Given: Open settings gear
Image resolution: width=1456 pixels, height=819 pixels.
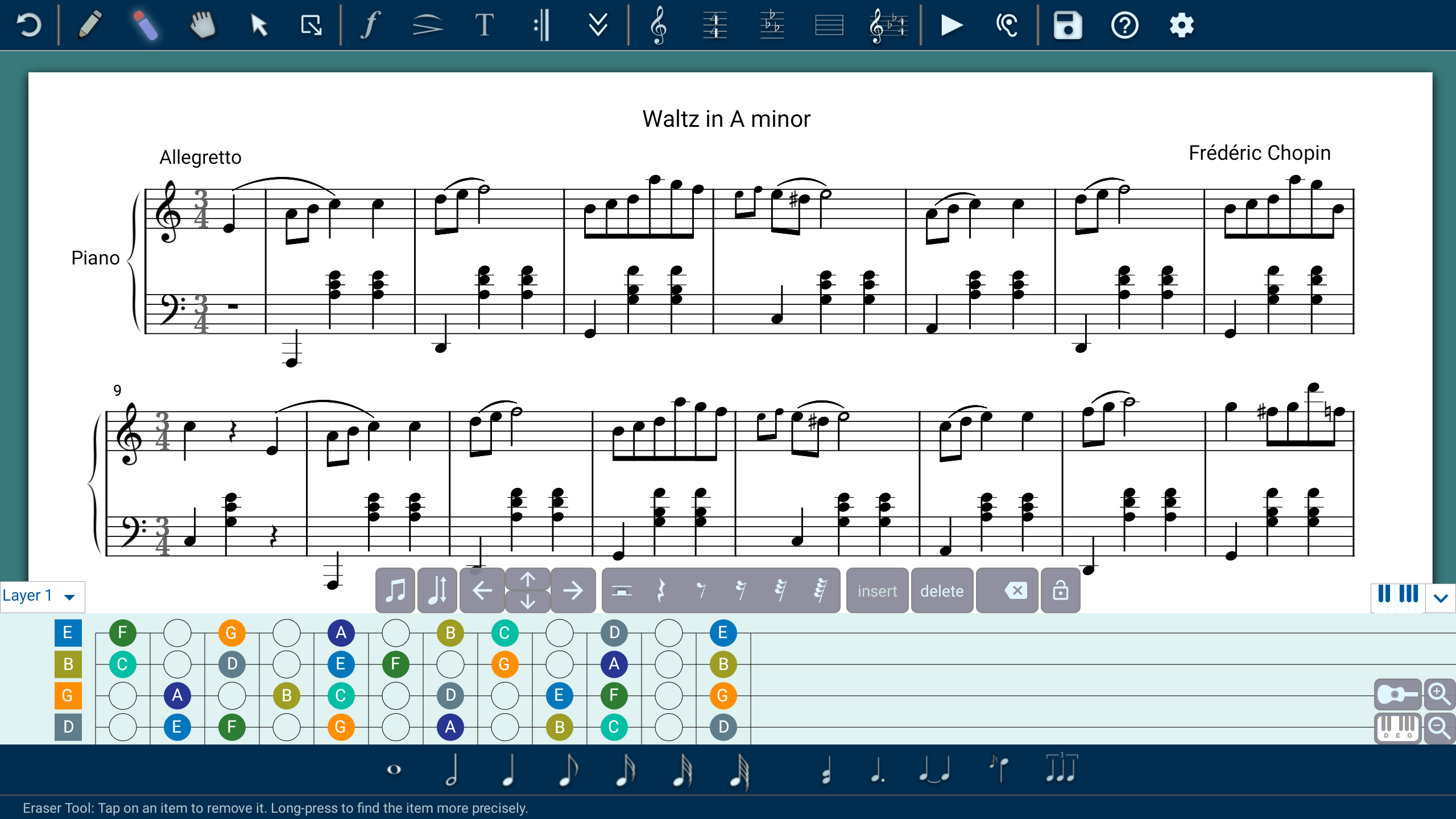Looking at the screenshot, I should tap(1181, 25).
